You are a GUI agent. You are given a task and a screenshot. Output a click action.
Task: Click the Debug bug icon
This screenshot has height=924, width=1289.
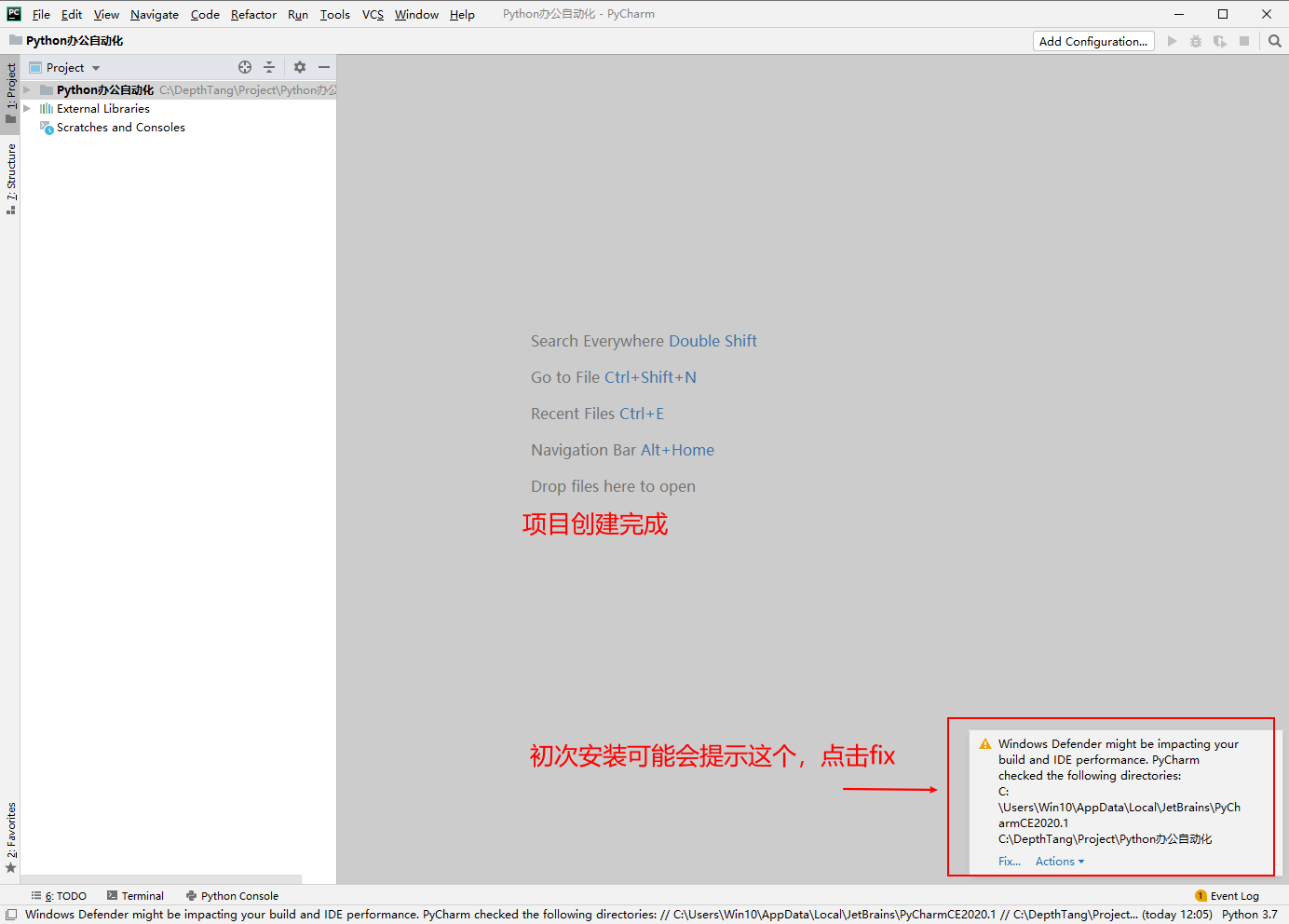(x=1196, y=41)
